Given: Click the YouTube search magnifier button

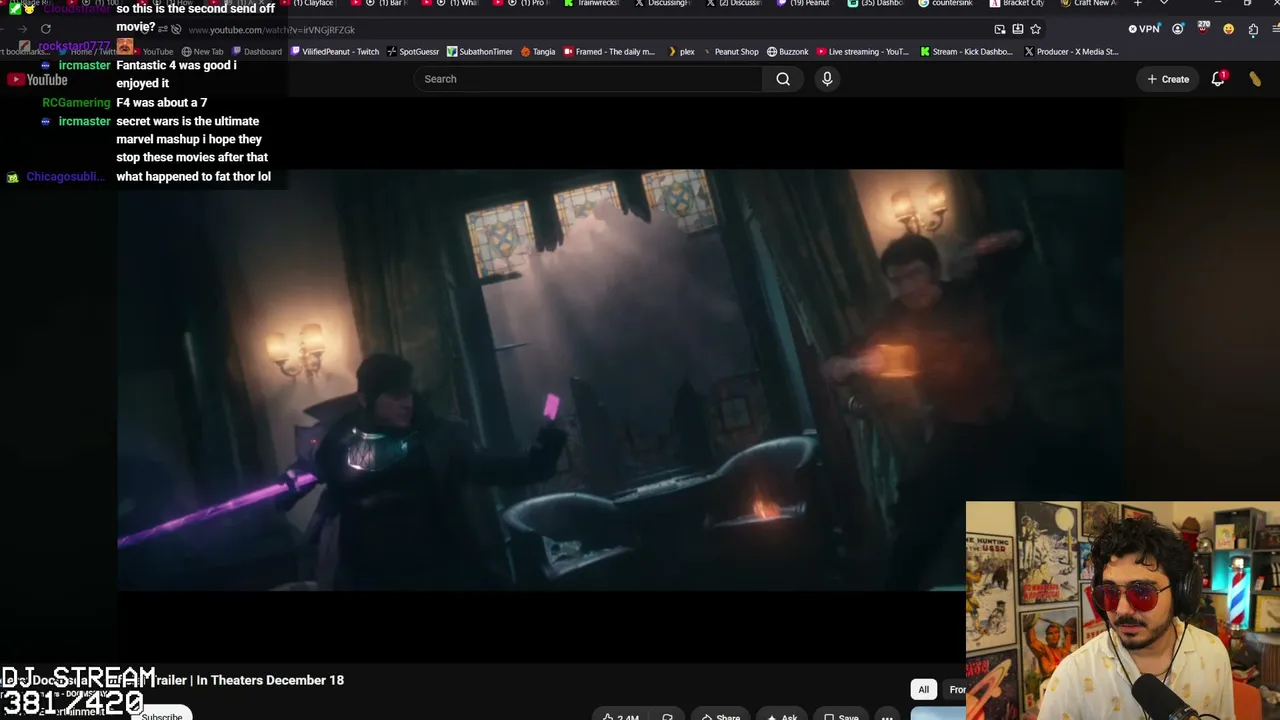Looking at the screenshot, I should pyautogui.click(x=783, y=79).
